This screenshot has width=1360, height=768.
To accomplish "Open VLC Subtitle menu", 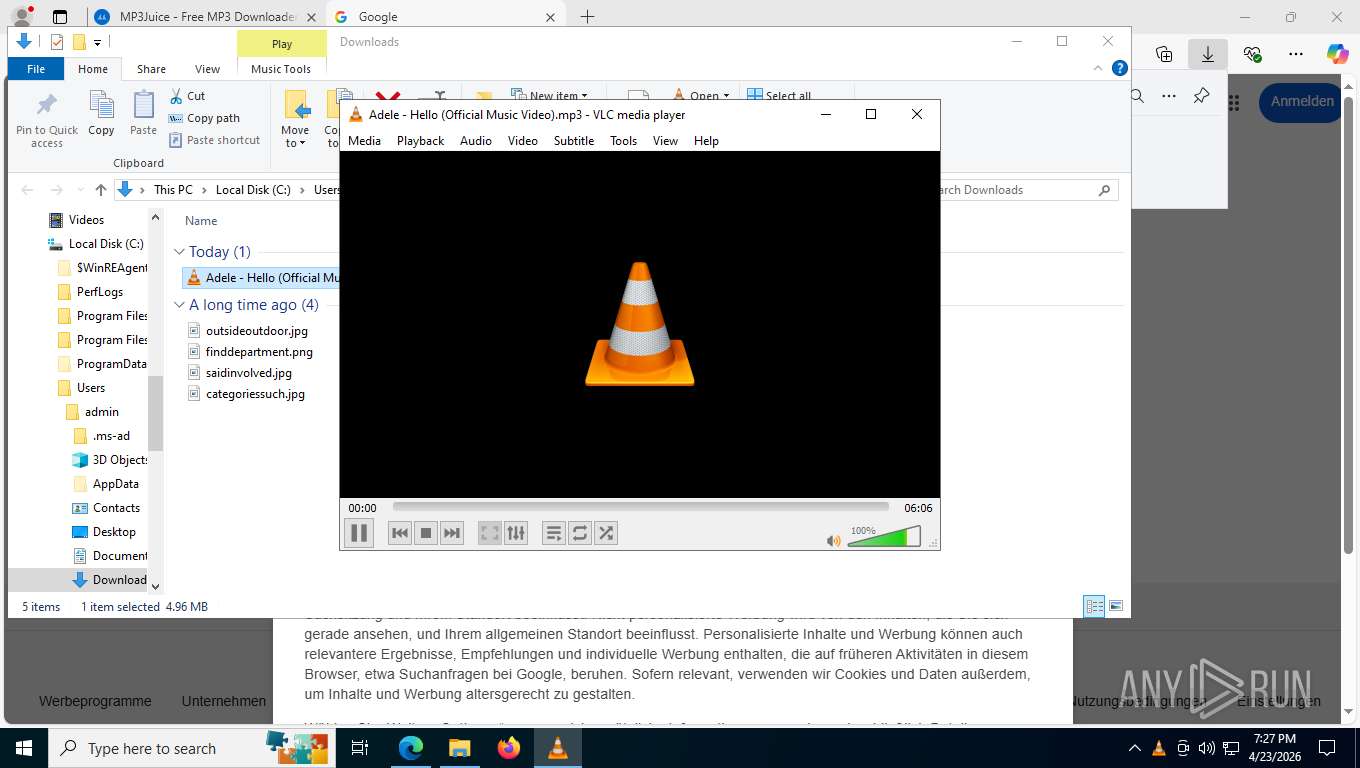I will click(x=574, y=141).
